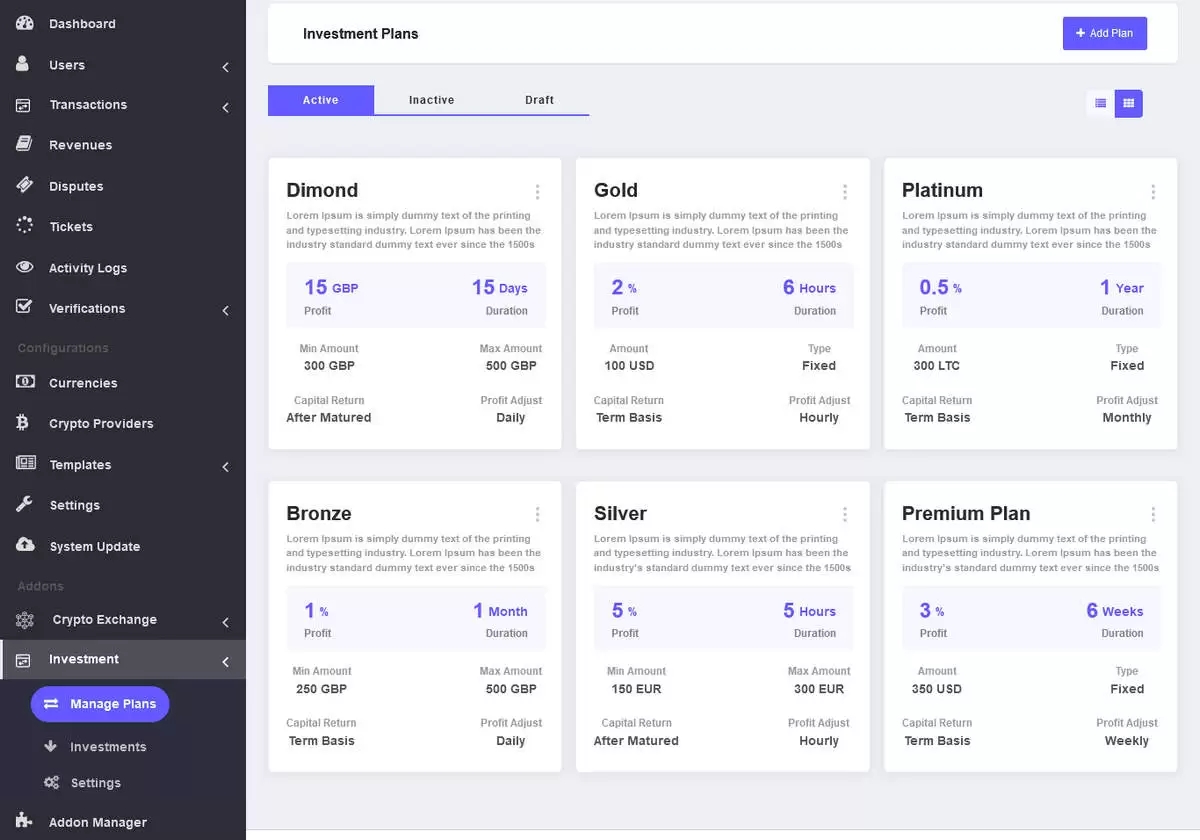
Task: Click the Settings wrench icon
Action: click(x=25, y=505)
